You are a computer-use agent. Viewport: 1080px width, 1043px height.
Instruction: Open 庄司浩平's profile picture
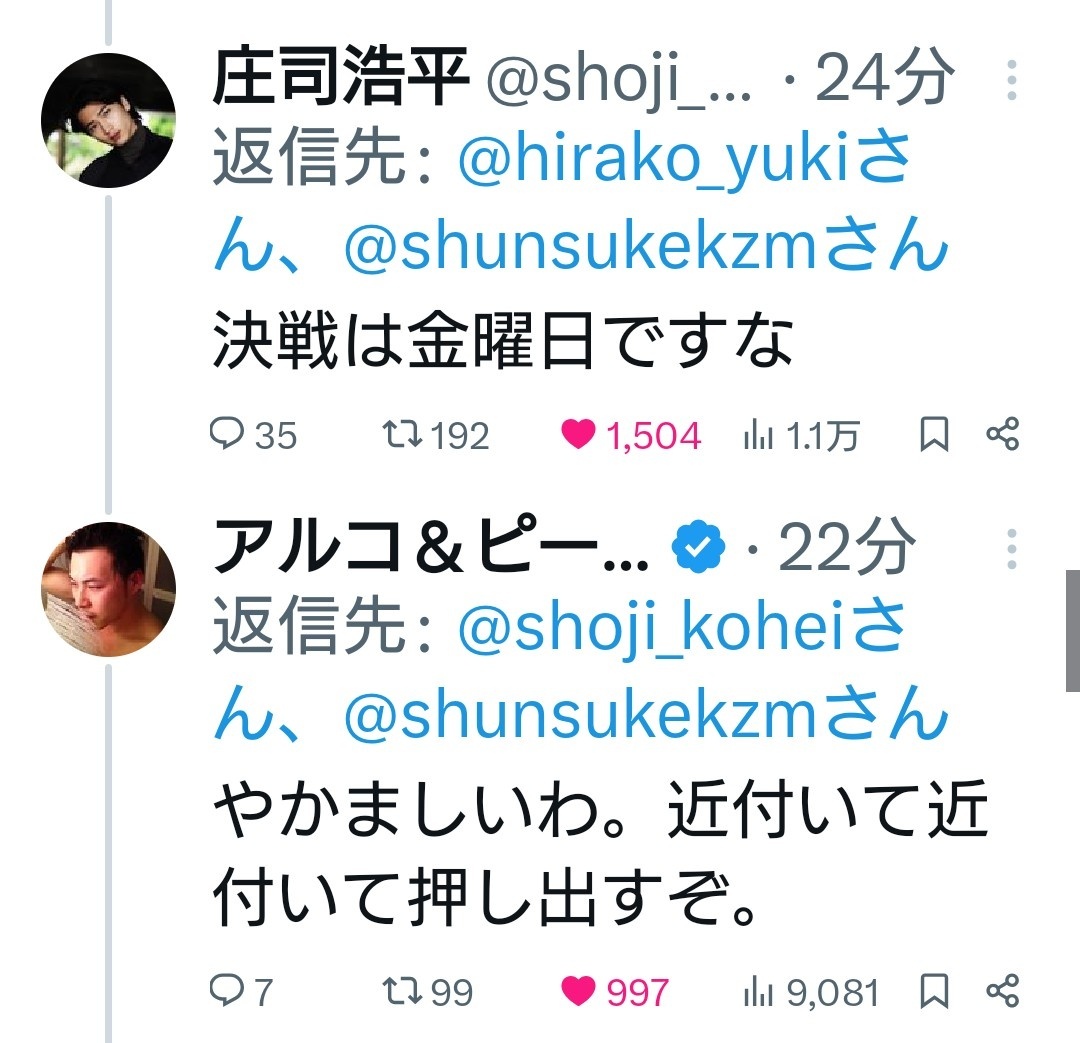(x=108, y=121)
